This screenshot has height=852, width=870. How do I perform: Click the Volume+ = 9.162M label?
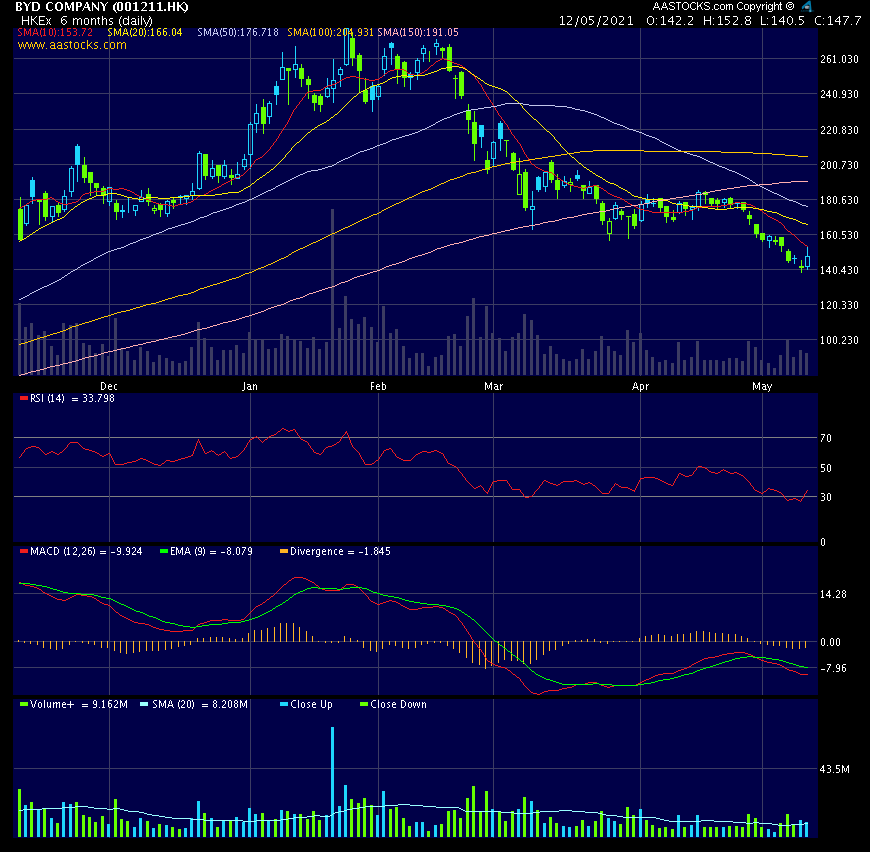pyautogui.click(x=79, y=704)
